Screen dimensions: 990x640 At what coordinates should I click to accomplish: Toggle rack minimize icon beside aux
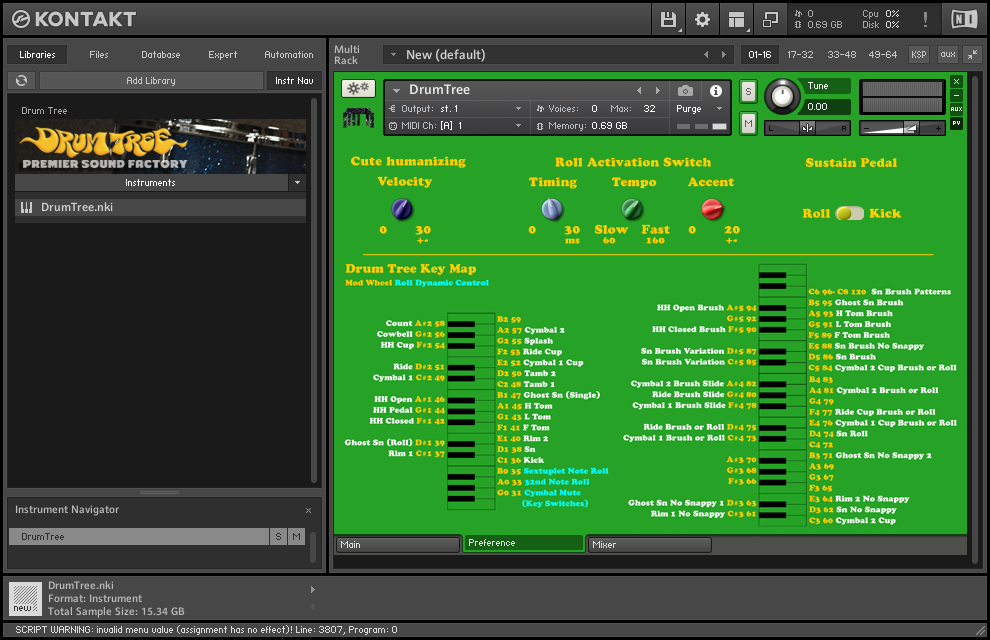[972, 55]
